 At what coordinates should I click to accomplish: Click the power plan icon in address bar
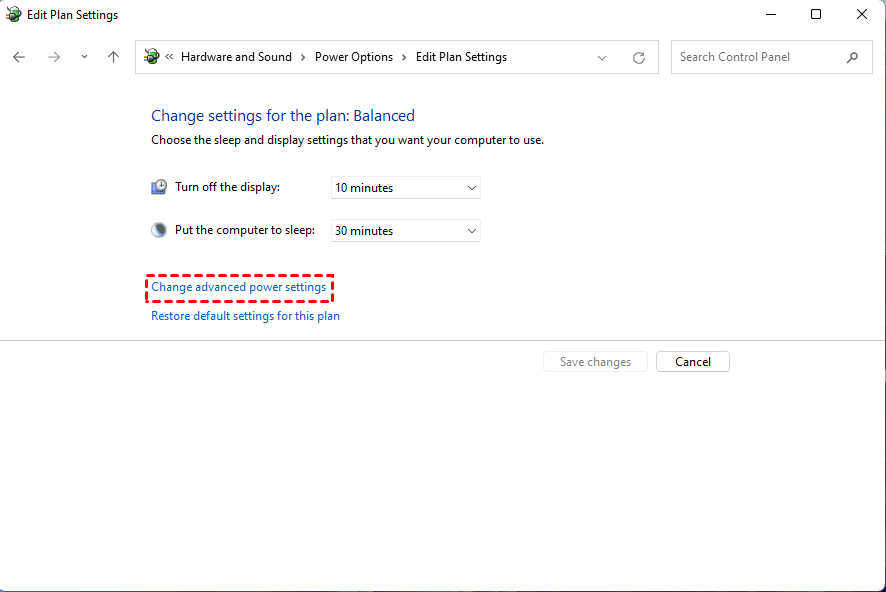tap(152, 57)
